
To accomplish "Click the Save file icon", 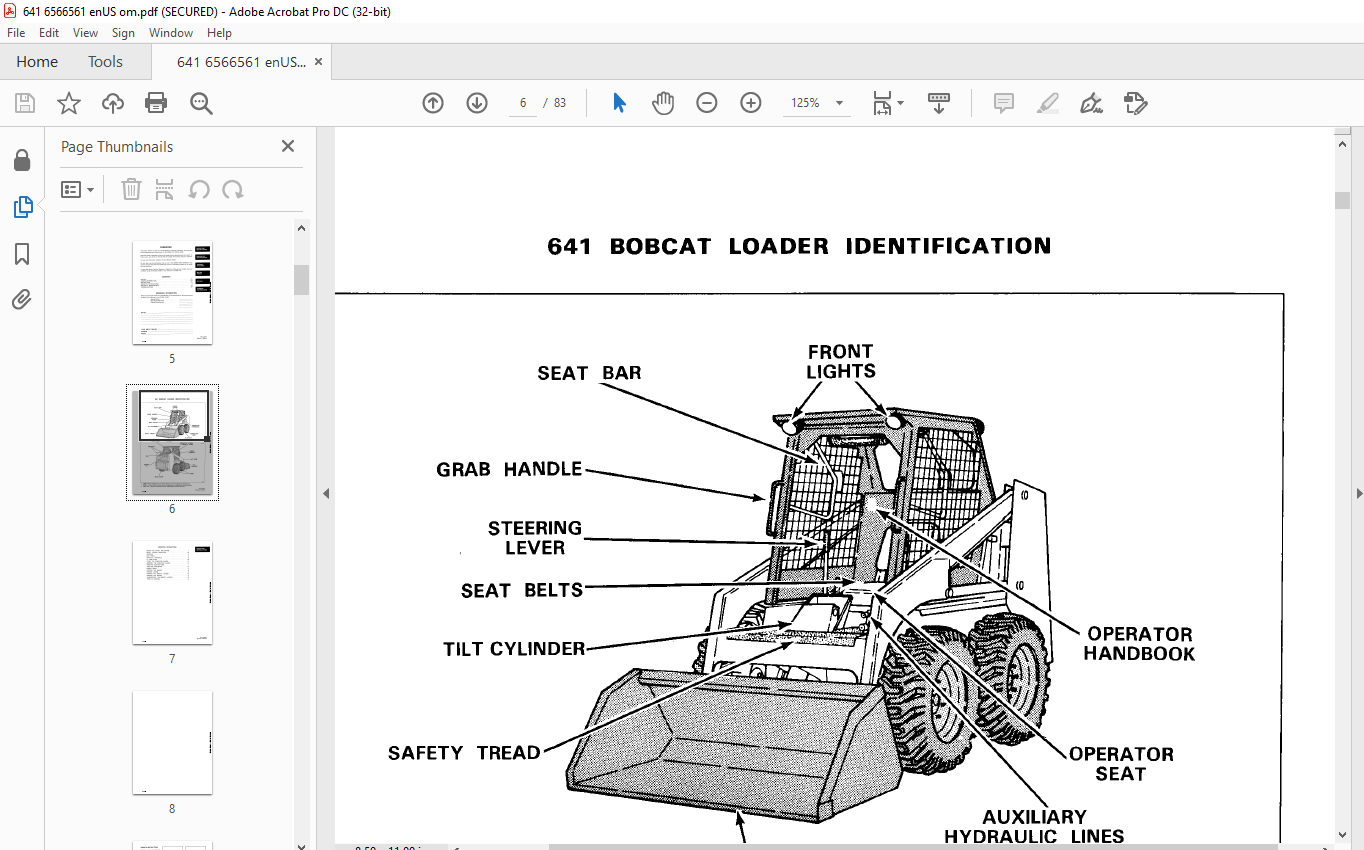I will tap(25, 103).
